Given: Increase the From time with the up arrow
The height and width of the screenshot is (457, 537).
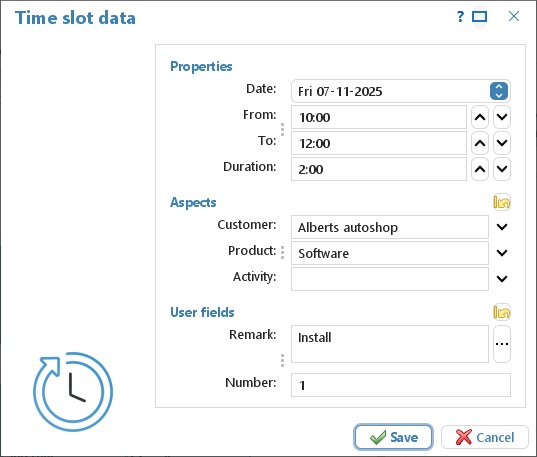Looking at the screenshot, I should point(480,117).
